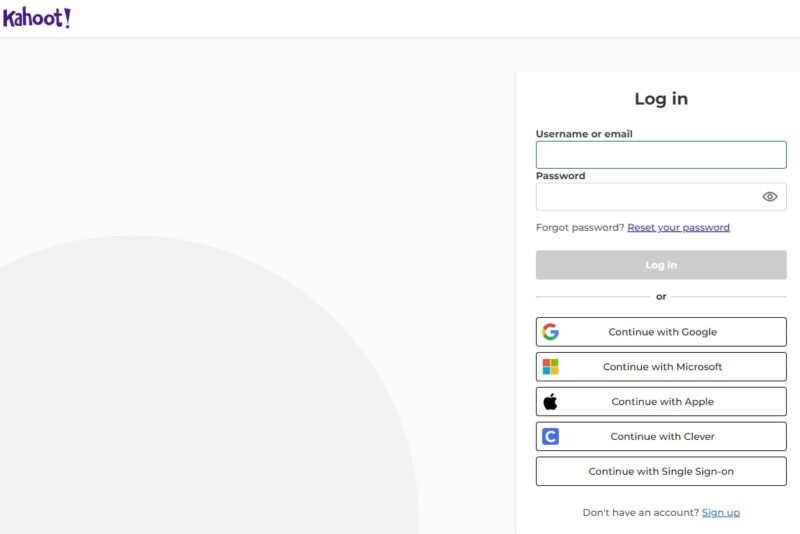Sign in via Continue with Apple
800x534 pixels.
(662, 402)
